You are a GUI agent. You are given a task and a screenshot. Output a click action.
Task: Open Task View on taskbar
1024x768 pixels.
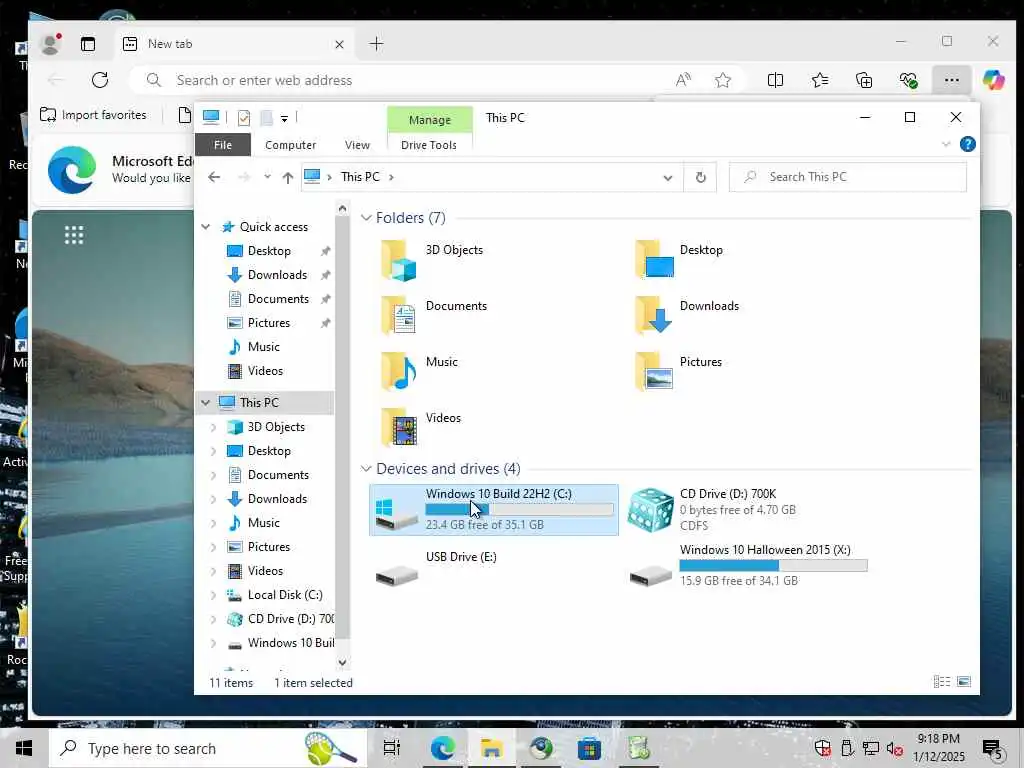tap(392, 748)
